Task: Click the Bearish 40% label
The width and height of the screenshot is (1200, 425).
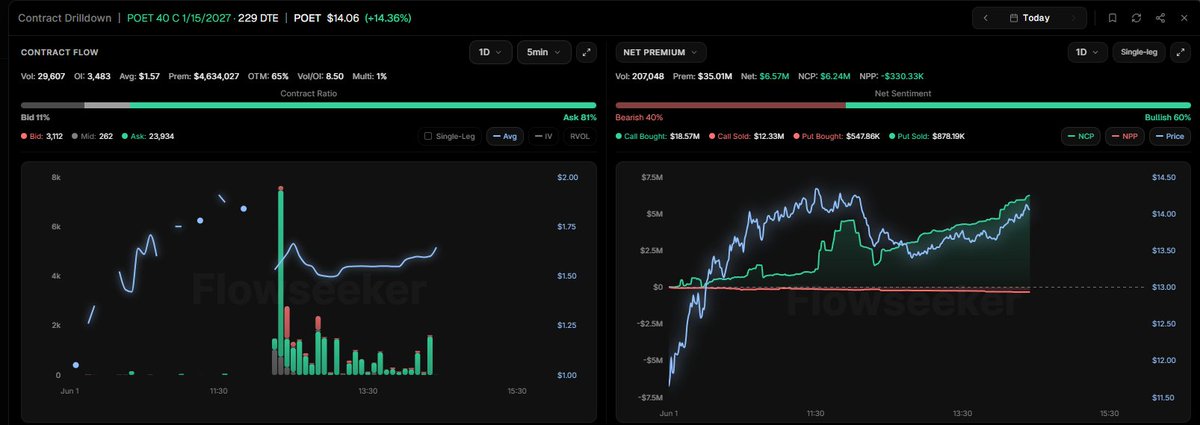Action: pyautogui.click(x=640, y=117)
